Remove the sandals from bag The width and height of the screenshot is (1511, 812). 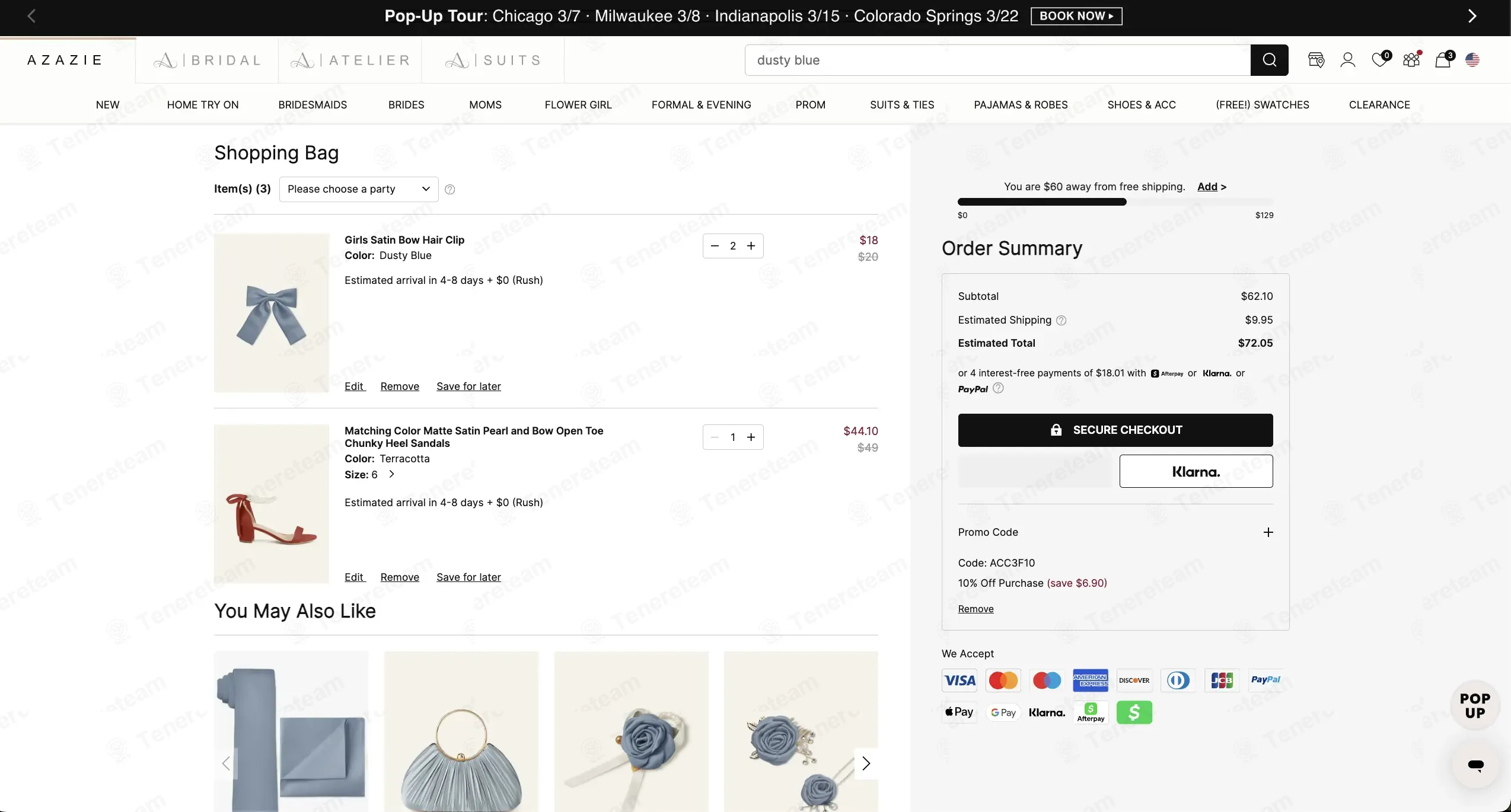(x=400, y=577)
